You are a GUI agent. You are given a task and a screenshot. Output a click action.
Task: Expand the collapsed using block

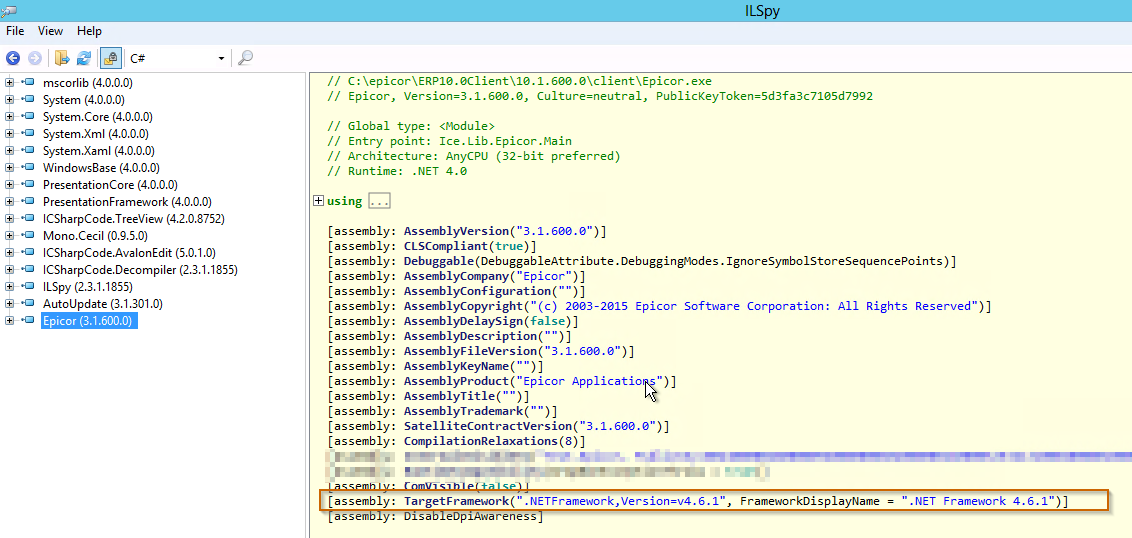coord(318,201)
